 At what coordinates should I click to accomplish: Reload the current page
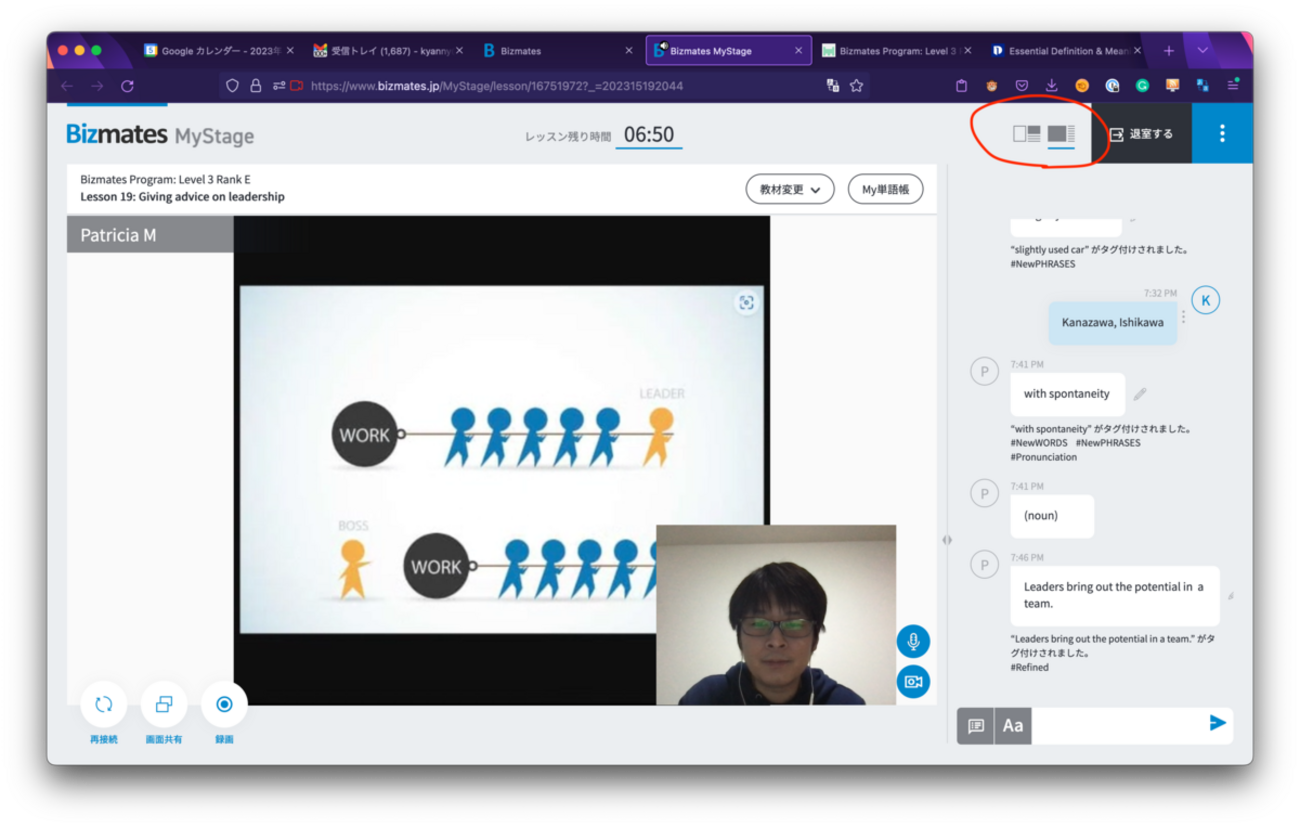(127, 86)
